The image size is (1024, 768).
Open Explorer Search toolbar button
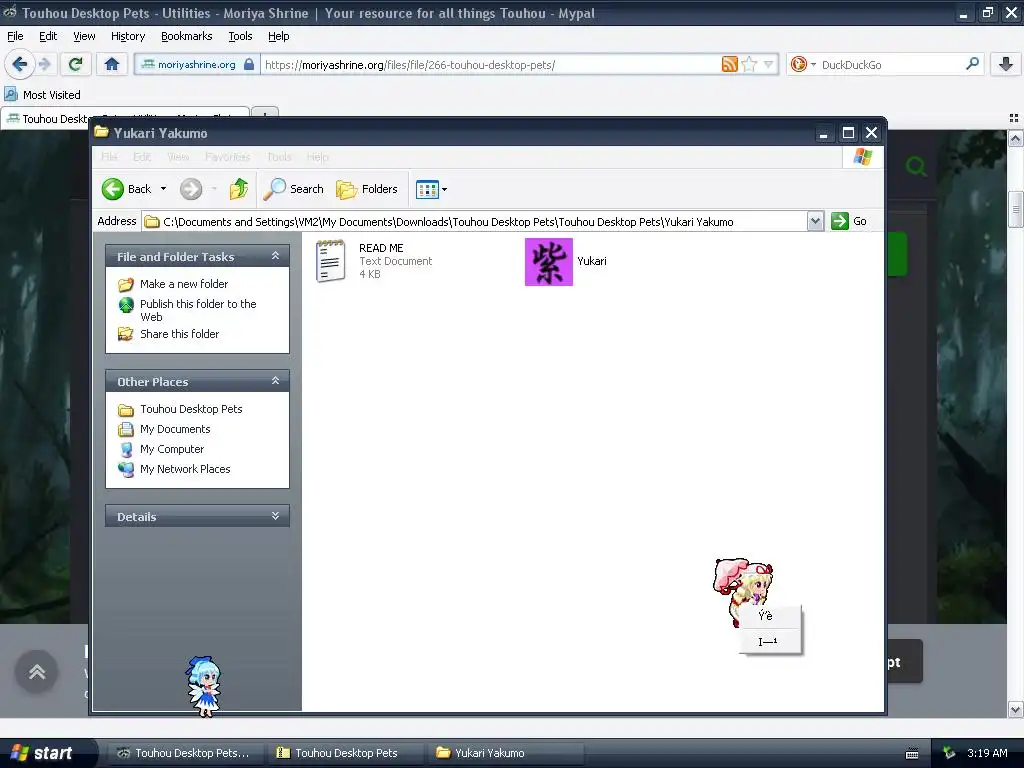[293, 189]
